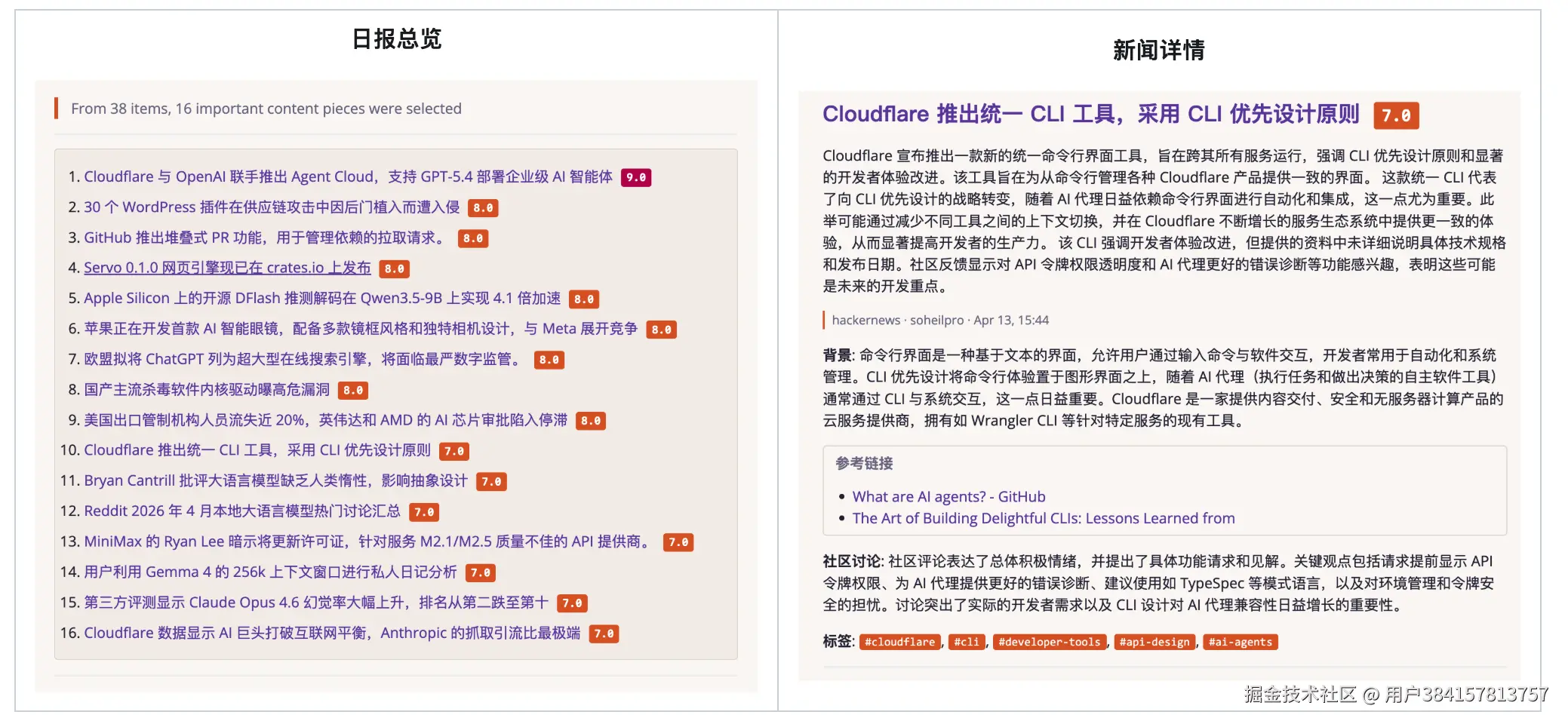Click the 新闻详情 heading
The width and height of the screenshot is (1568, 724).
pyautogui.click(x=1159, y=50)
